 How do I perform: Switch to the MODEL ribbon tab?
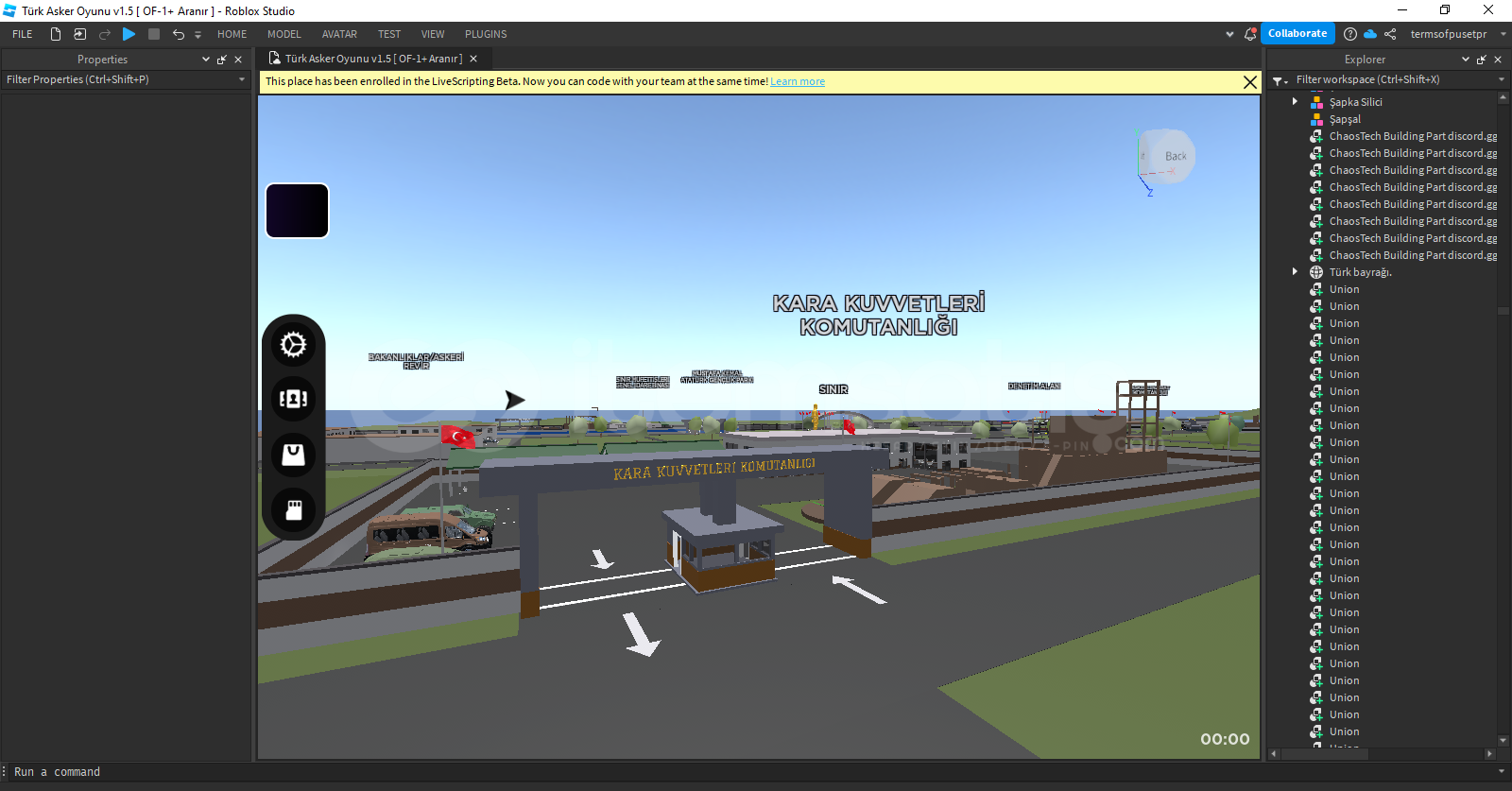[283, 34]
